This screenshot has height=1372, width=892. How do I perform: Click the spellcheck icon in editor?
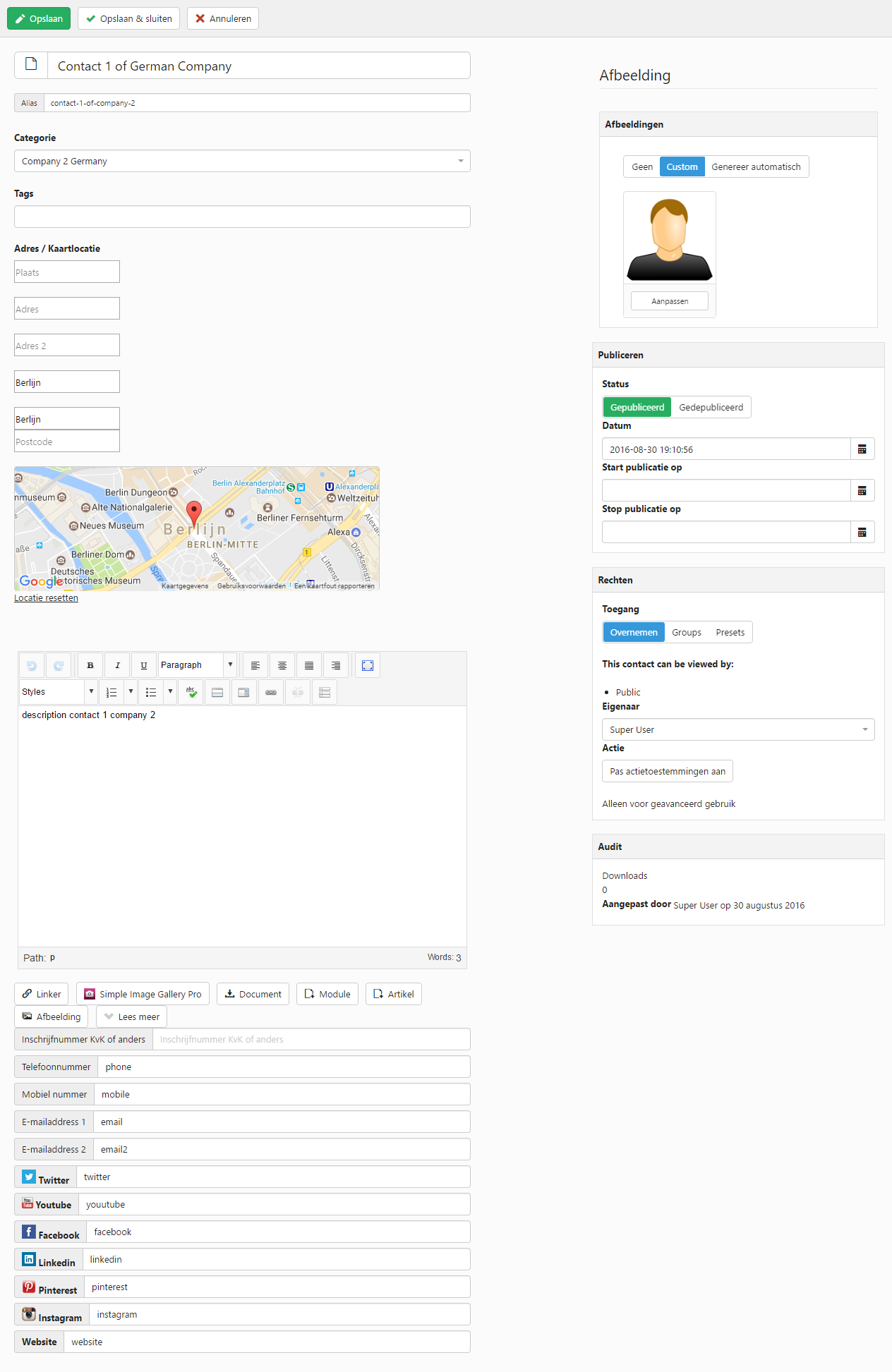click(191, 692)
